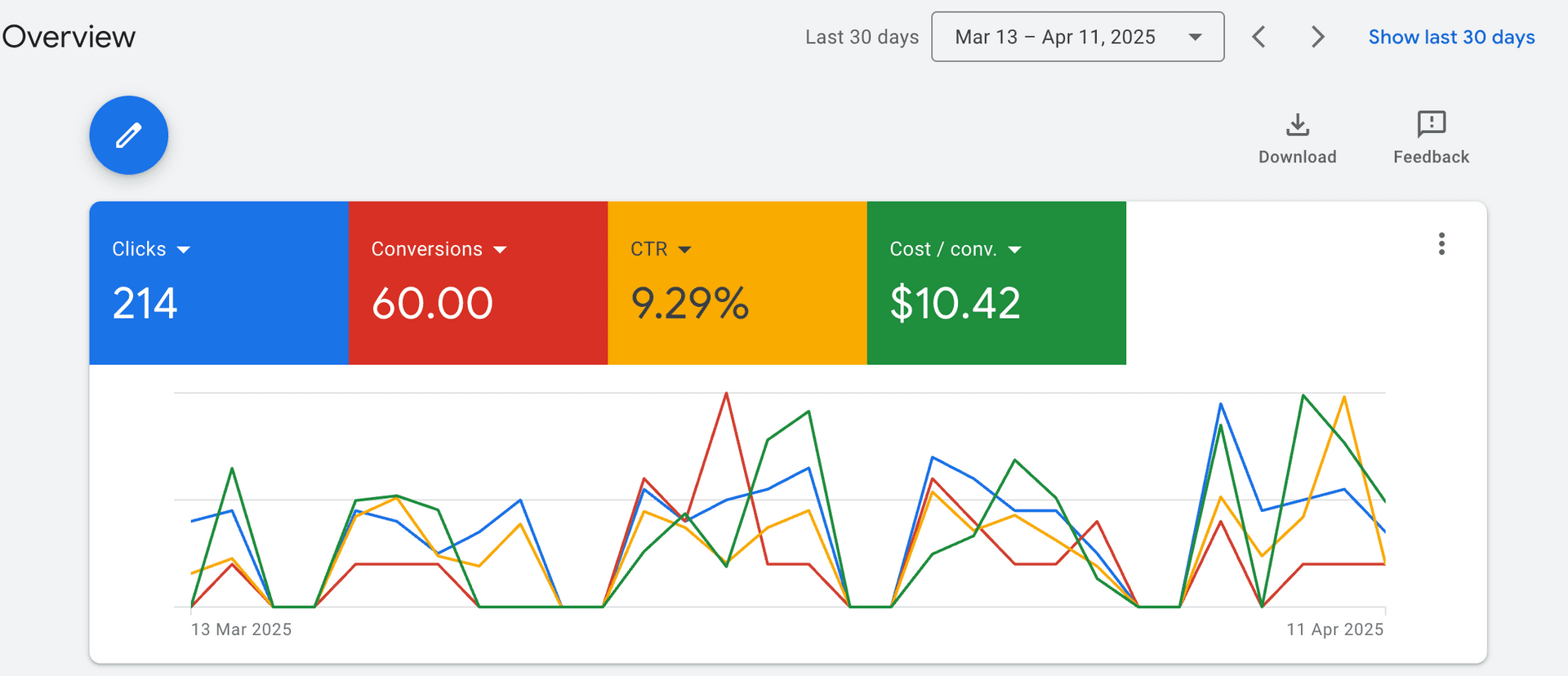Expand the Conversions metric dropdown arrow
This screenshot has height=676, width=1568.
click(501, 250)
